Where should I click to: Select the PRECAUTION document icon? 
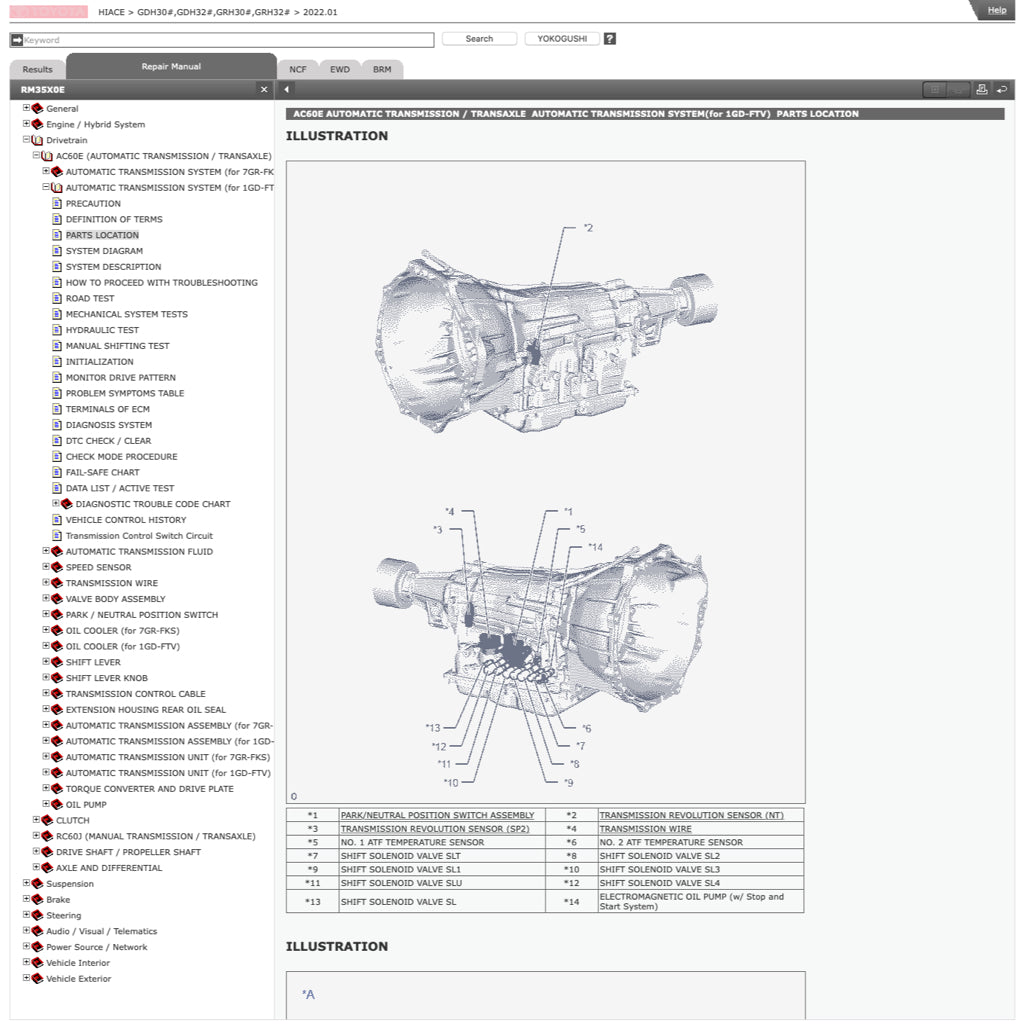pyautogui.click(x=55, y=203)
